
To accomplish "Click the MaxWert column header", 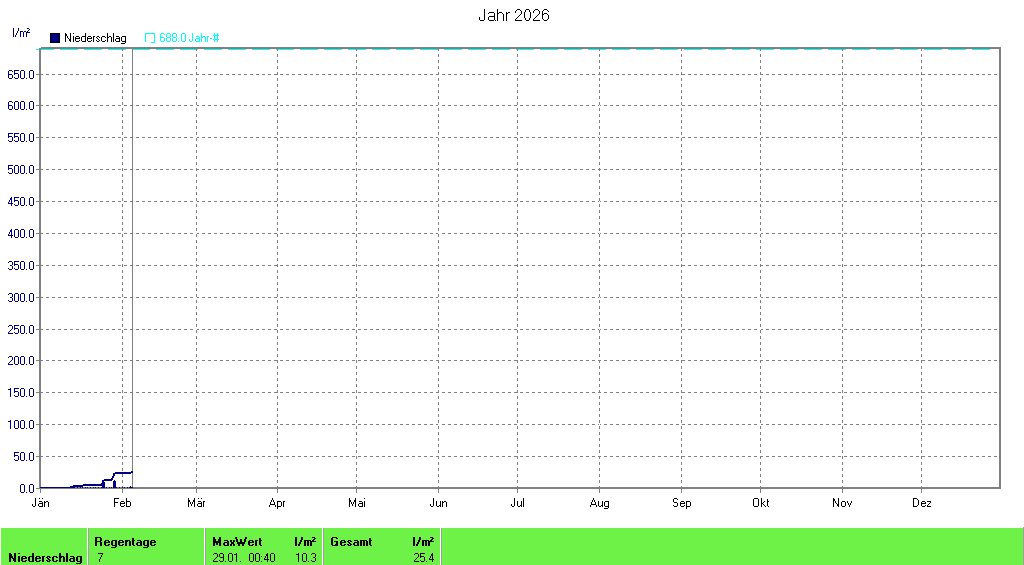I will [237, 542].
